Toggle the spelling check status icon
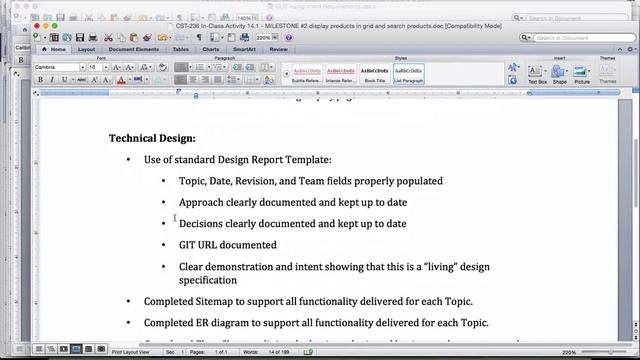This screenshot has width=640, height=360. 308,352
